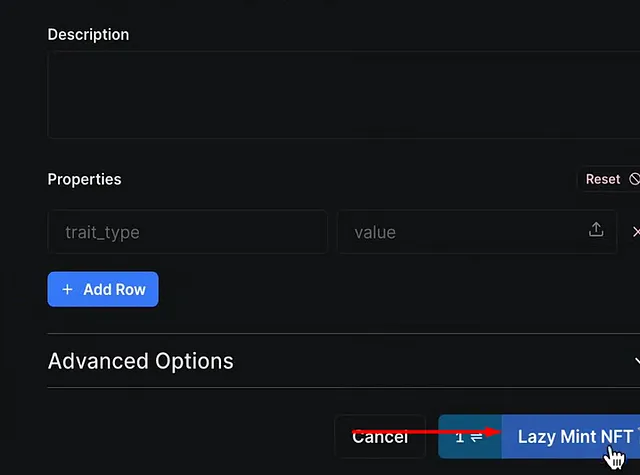Add a new property row
Screen dimensions: 640x475
pos(103,289)
